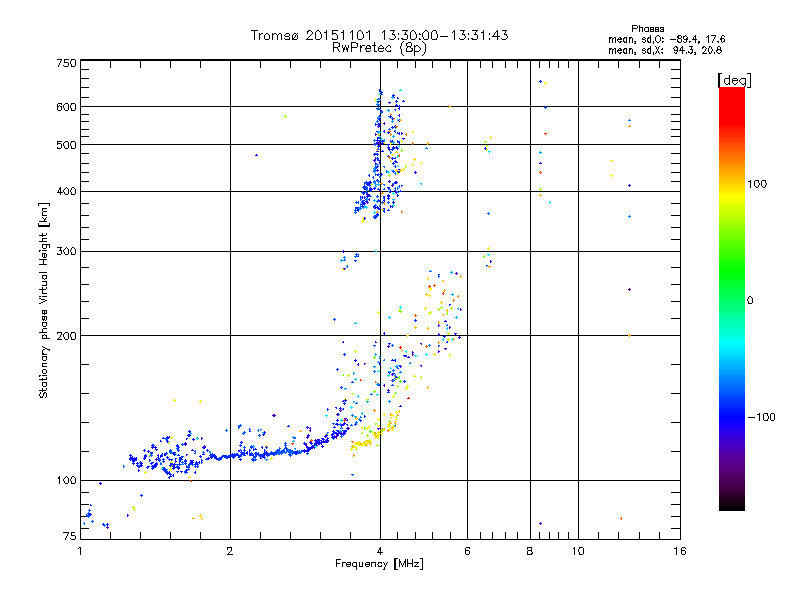Viewport: 800px width, 600px height.
Task: Click the y-axis tick label '75'
Action: [70, 536]
